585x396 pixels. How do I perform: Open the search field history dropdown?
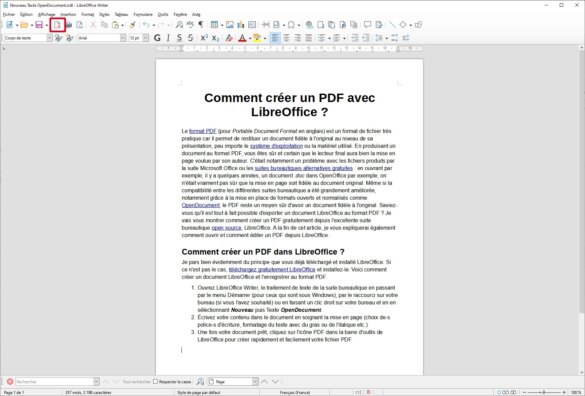tap(96, 381)
